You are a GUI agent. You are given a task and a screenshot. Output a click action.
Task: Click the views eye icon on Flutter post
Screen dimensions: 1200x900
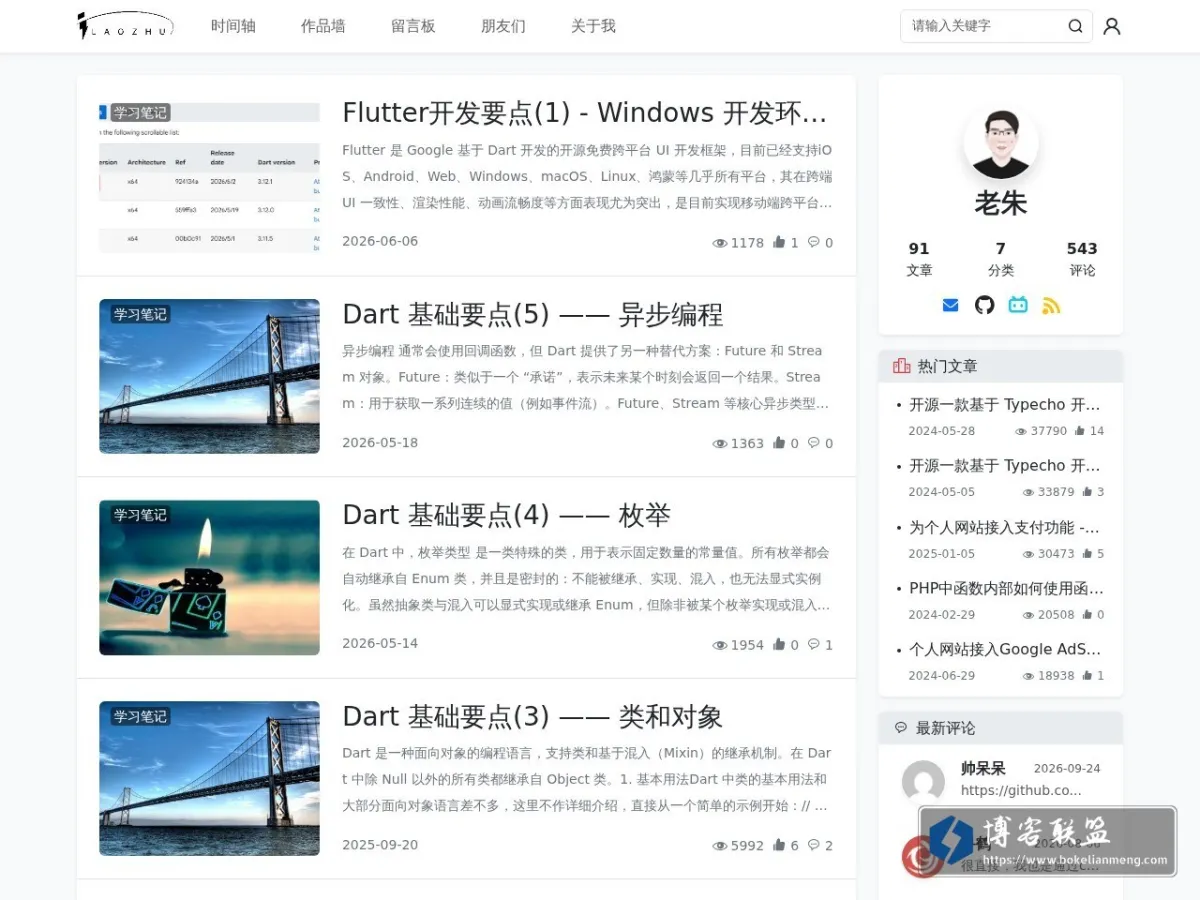(719, 243)
